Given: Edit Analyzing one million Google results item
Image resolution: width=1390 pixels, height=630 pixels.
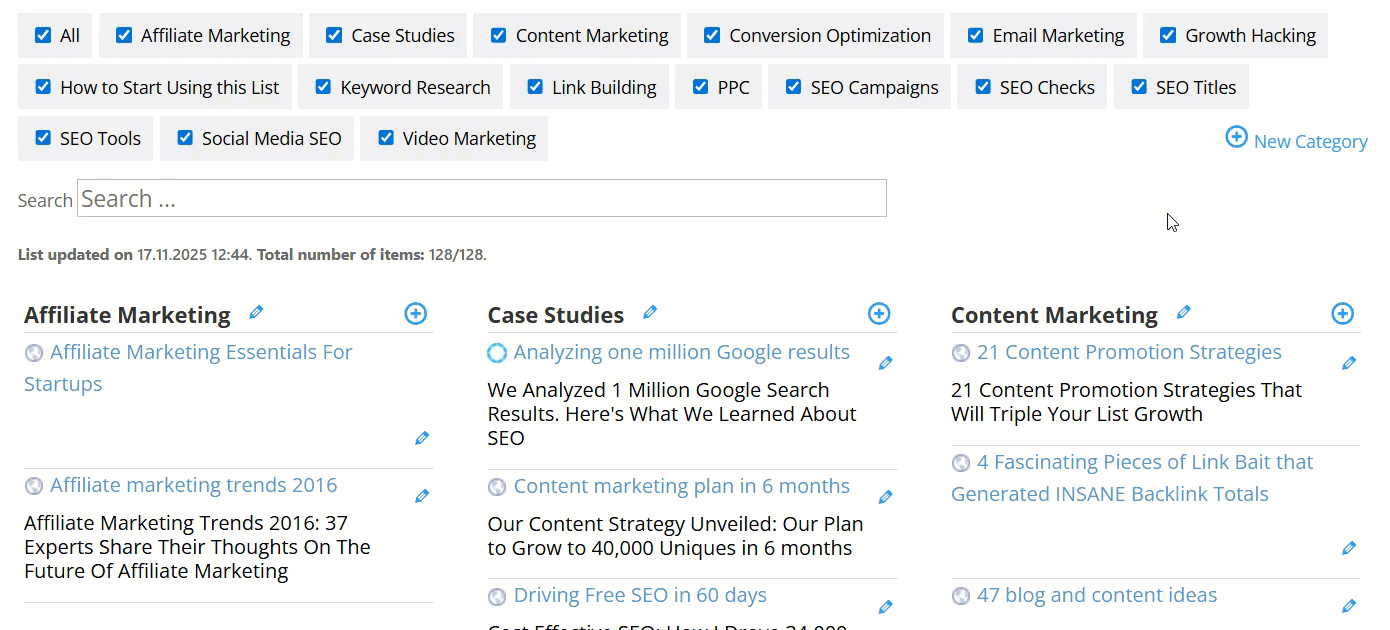Looking at the screenshot, I should 885,363.
